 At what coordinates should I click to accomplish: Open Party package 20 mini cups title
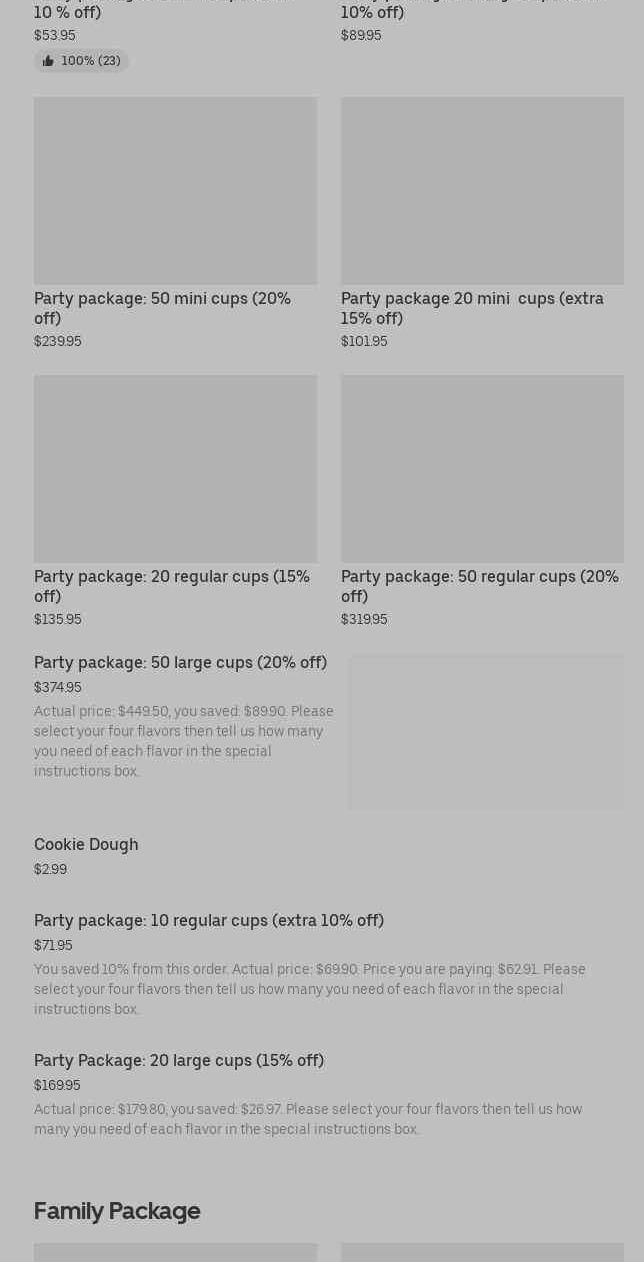pyautogui.click(x=472, y=308)
